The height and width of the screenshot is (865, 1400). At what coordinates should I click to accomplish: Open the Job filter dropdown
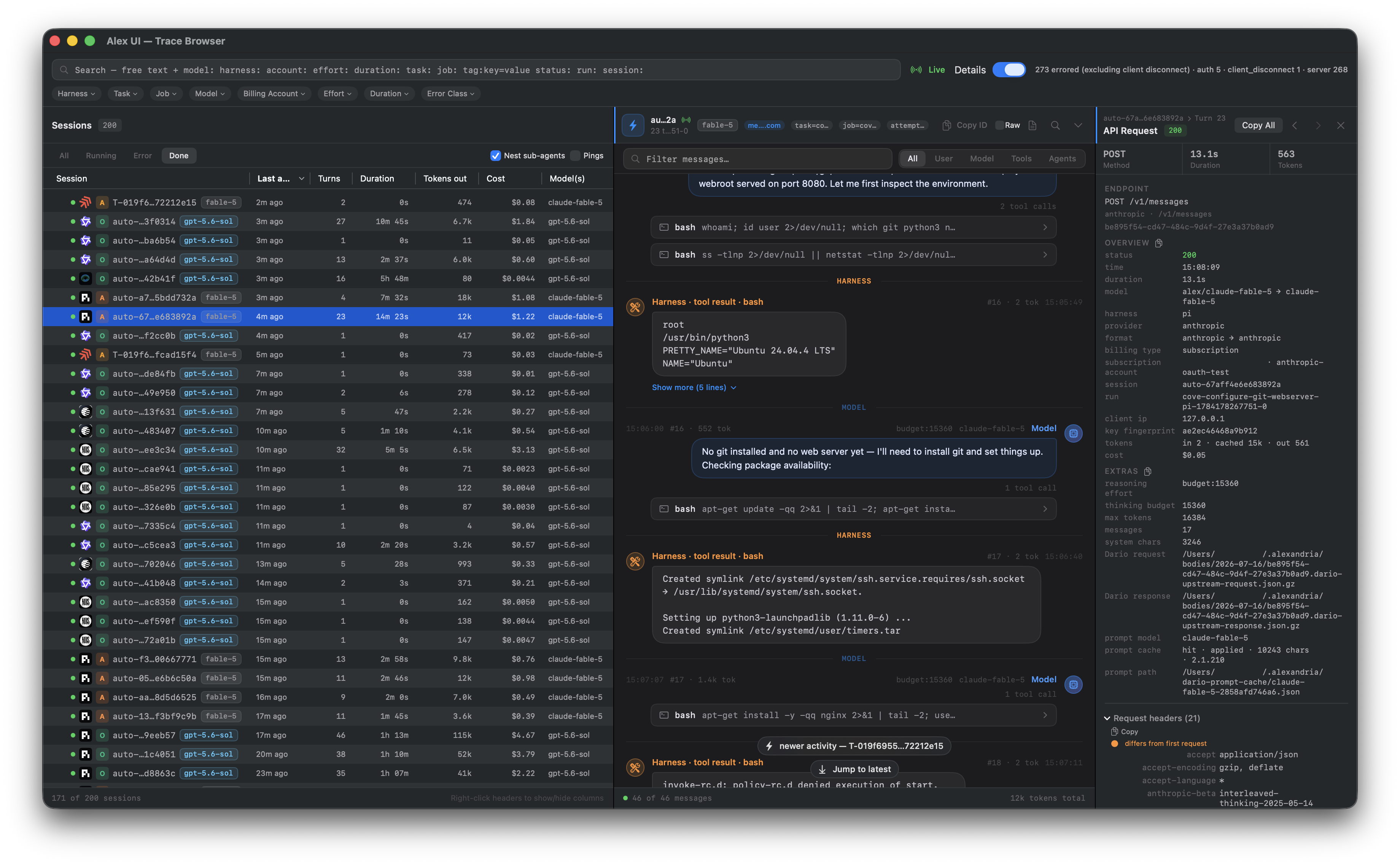coord(166,94)
